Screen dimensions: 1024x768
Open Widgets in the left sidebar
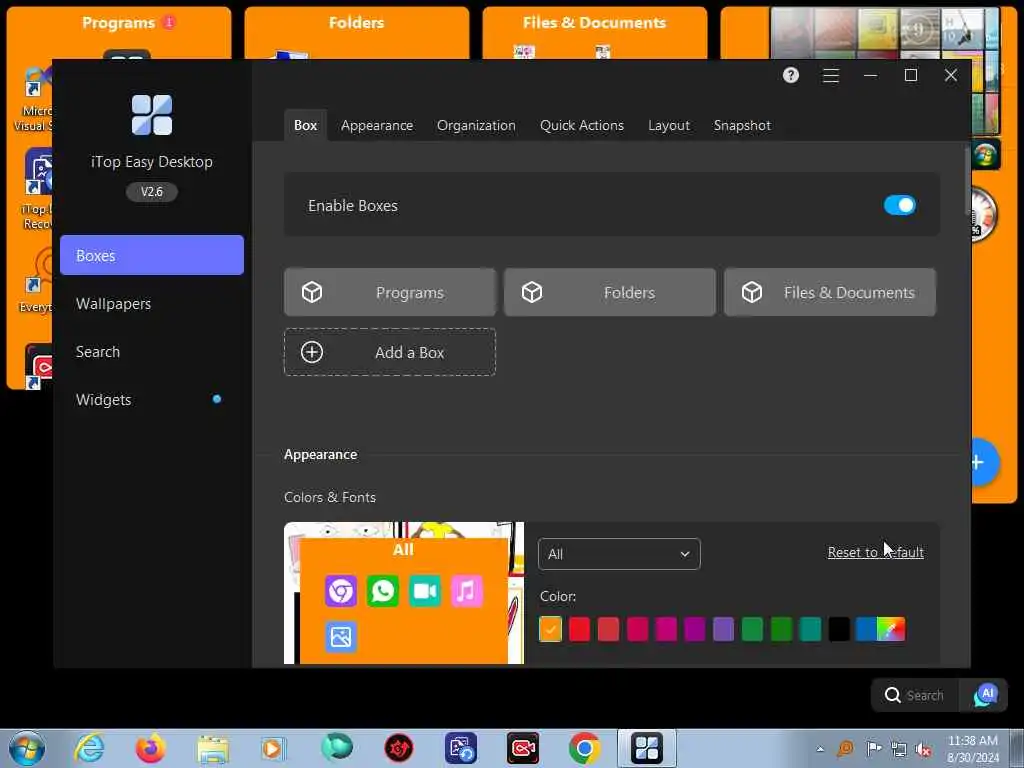(103, 400)
